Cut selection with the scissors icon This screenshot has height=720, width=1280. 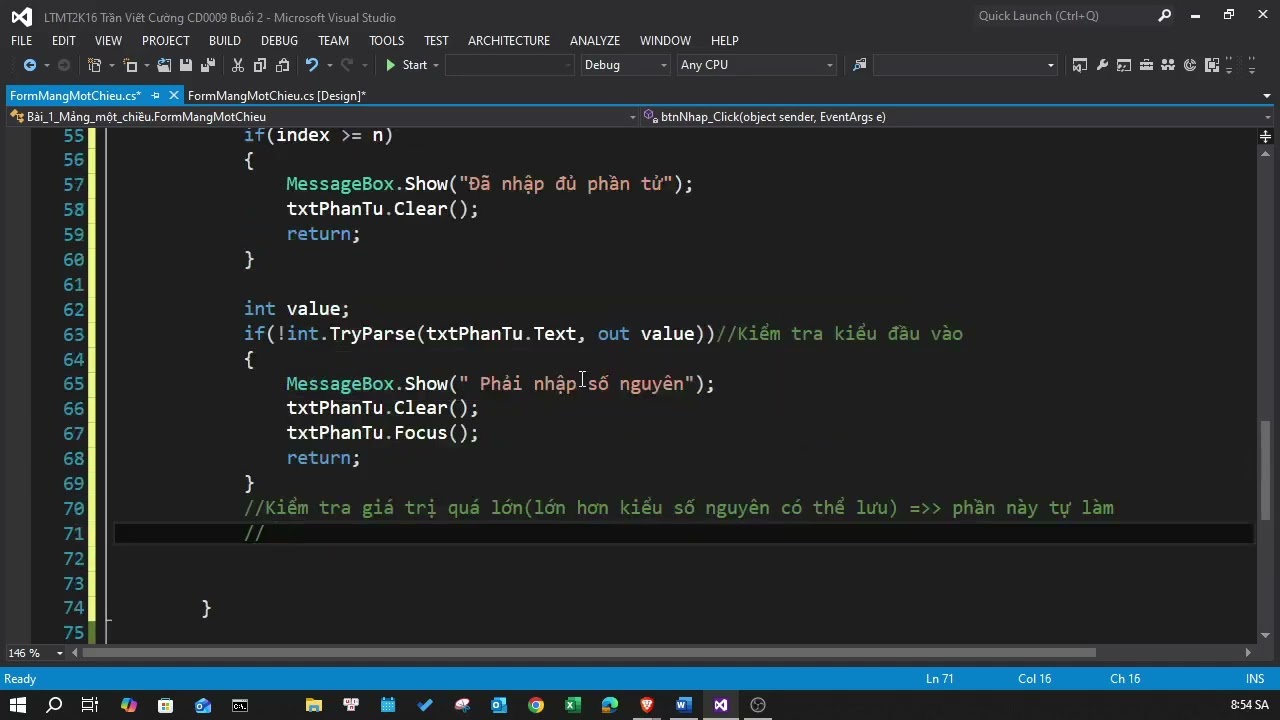(x=238, y=65)
